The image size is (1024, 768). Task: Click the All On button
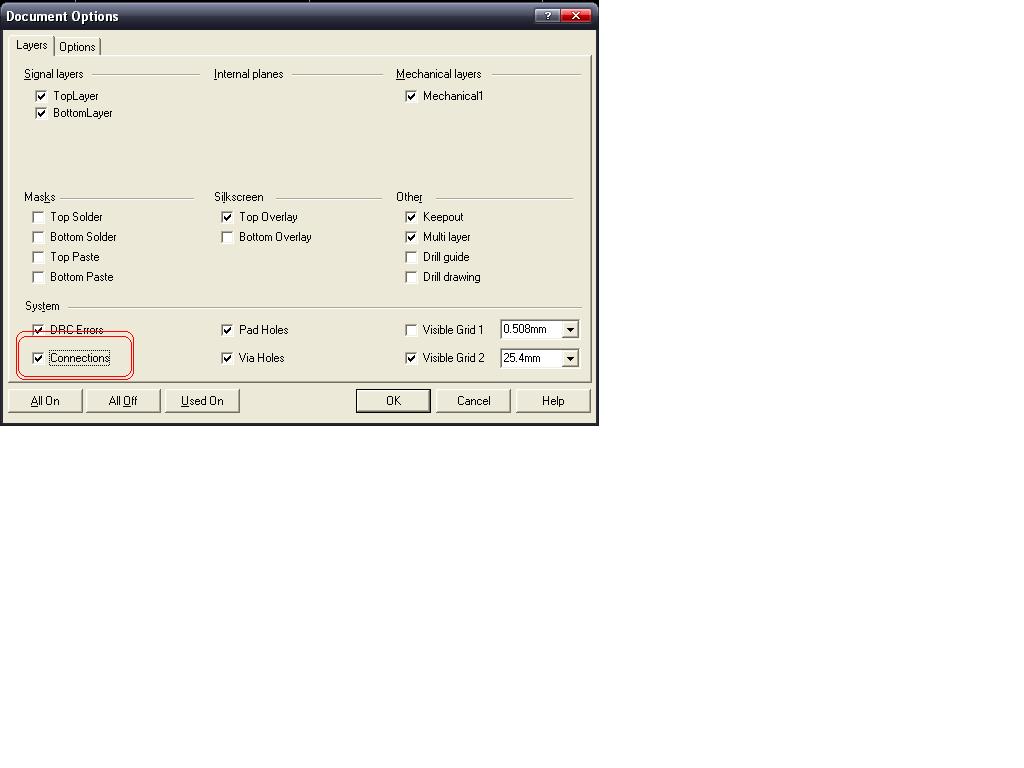45,401
